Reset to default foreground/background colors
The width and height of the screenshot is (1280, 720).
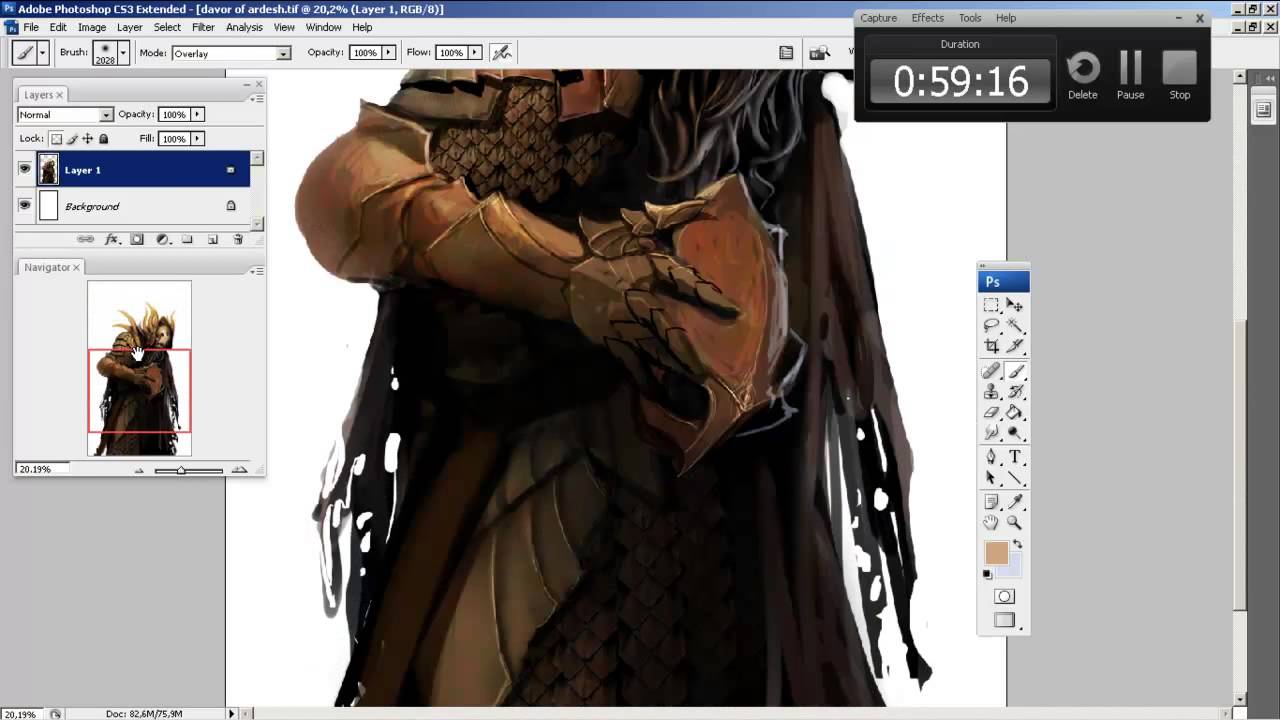tap(988, 575)
